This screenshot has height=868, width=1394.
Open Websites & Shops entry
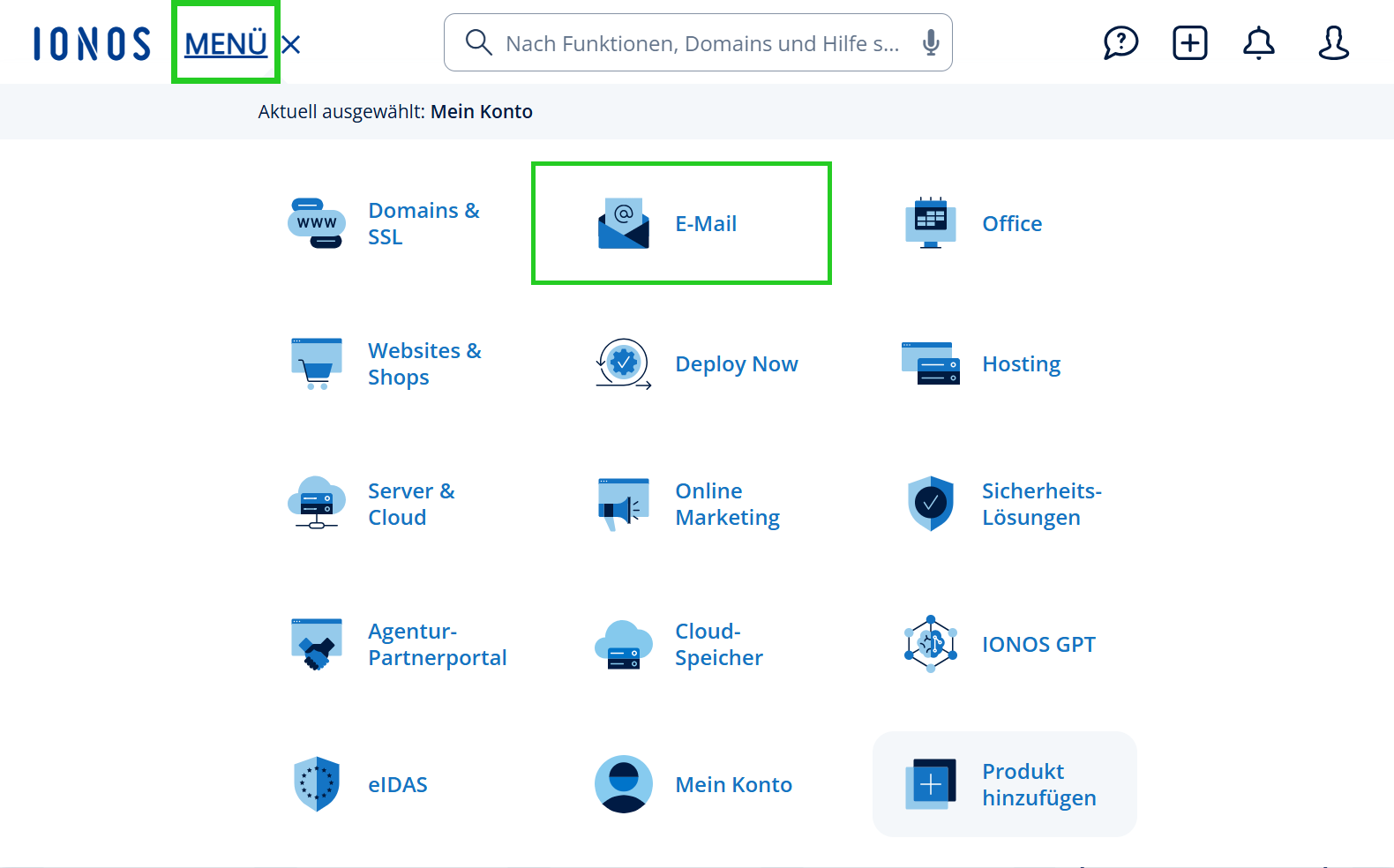click(424, 363)
